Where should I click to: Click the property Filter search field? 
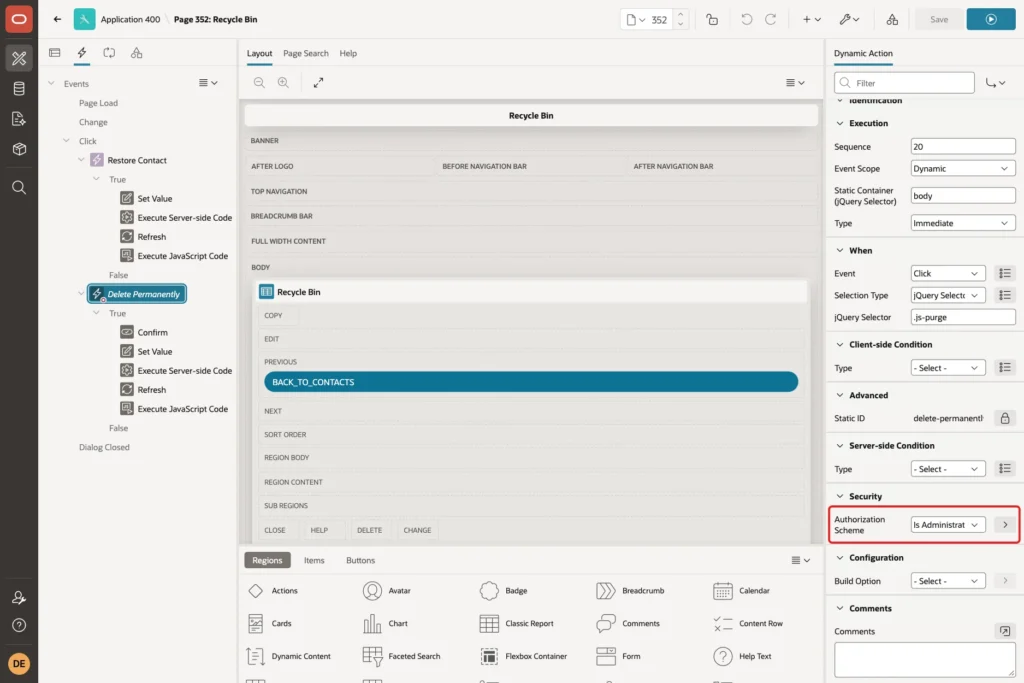point(904,83)
